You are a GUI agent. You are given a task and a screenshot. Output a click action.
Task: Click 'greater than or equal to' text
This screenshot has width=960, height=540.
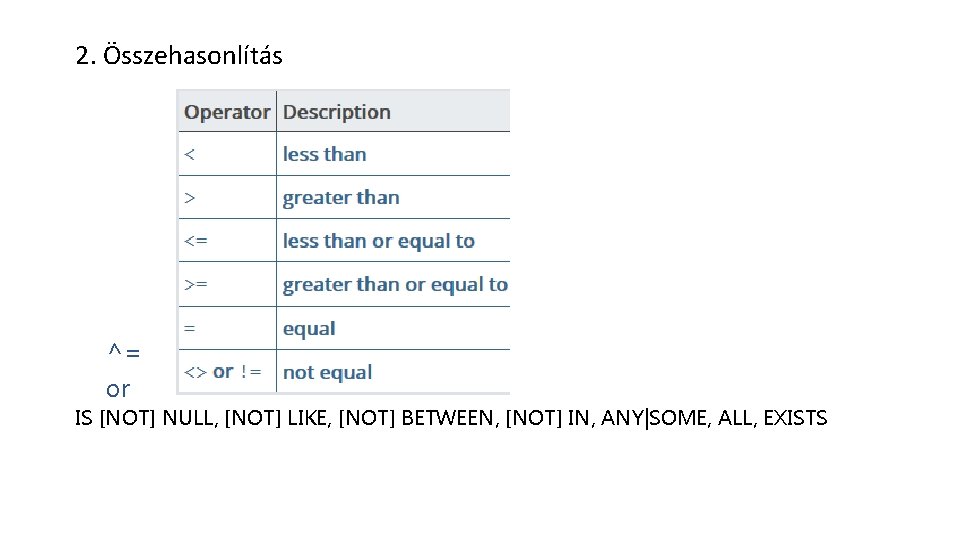395,285
